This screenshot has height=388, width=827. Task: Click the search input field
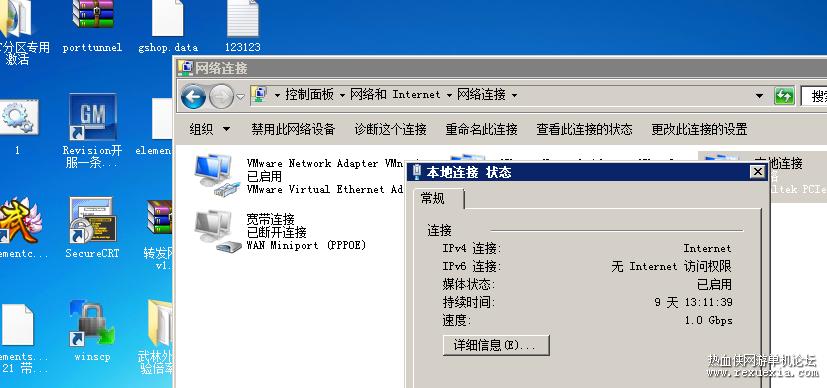pyautogui.click(x=814, y=96)
